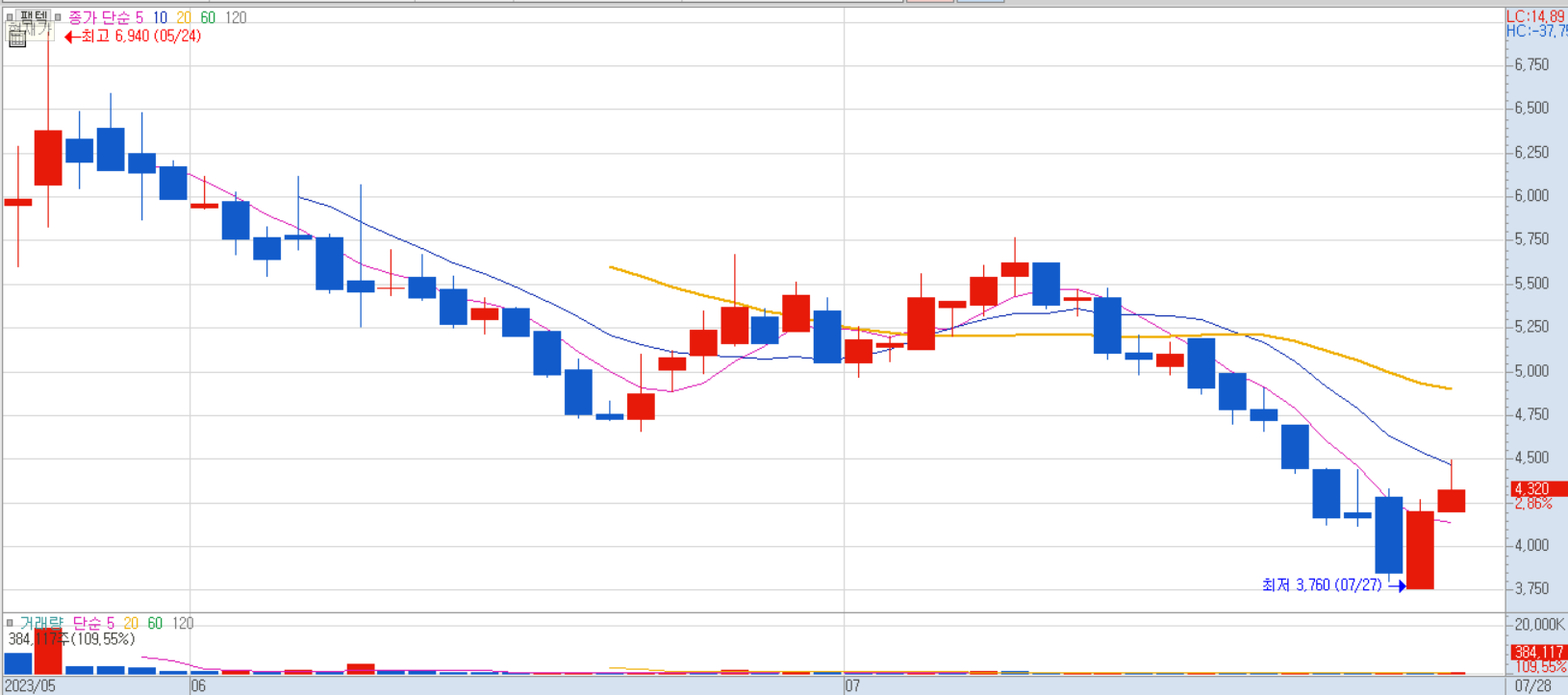The image size is (1568, 695).
Task: Click the 최저 3,760 (07/27) low annotation
Action: coord(1332,584)
